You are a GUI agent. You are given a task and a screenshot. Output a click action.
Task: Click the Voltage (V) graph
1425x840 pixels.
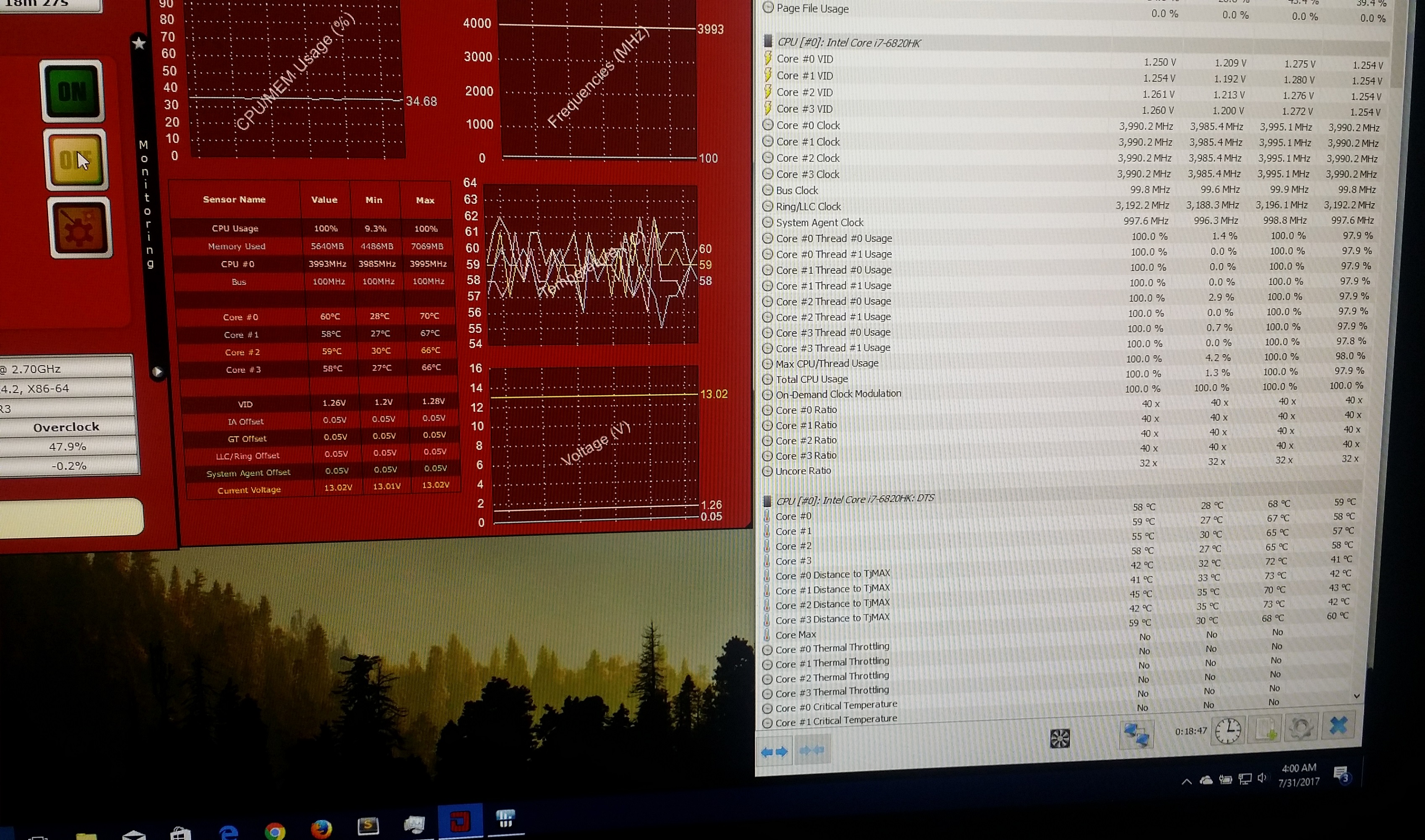[594, 445]
